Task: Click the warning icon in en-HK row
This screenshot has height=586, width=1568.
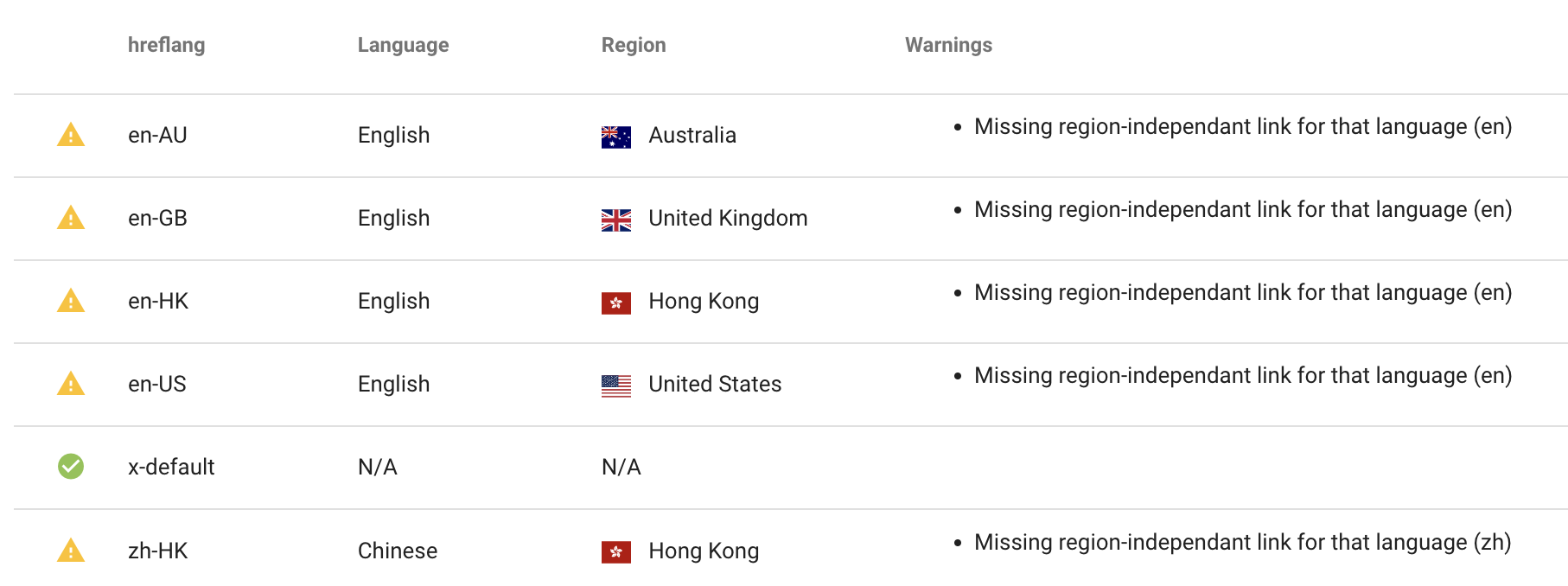Action: click(x=71, y=301)
